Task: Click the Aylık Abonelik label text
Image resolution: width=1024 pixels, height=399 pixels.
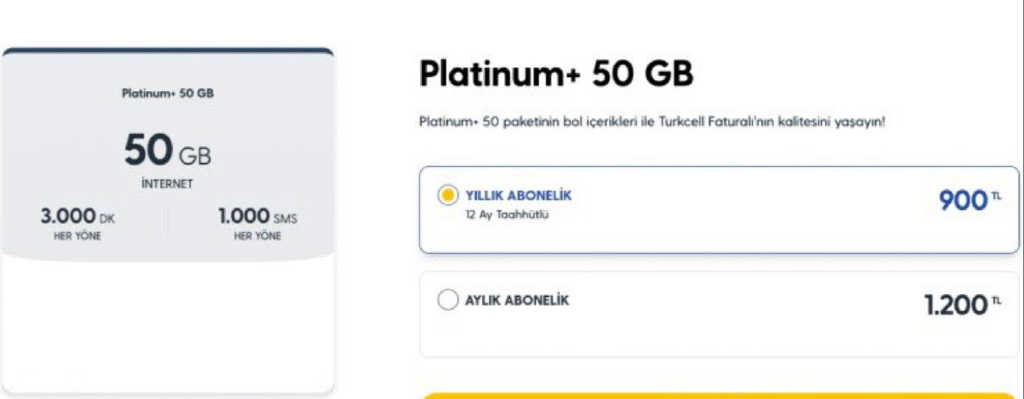Action: pos(517,300)
